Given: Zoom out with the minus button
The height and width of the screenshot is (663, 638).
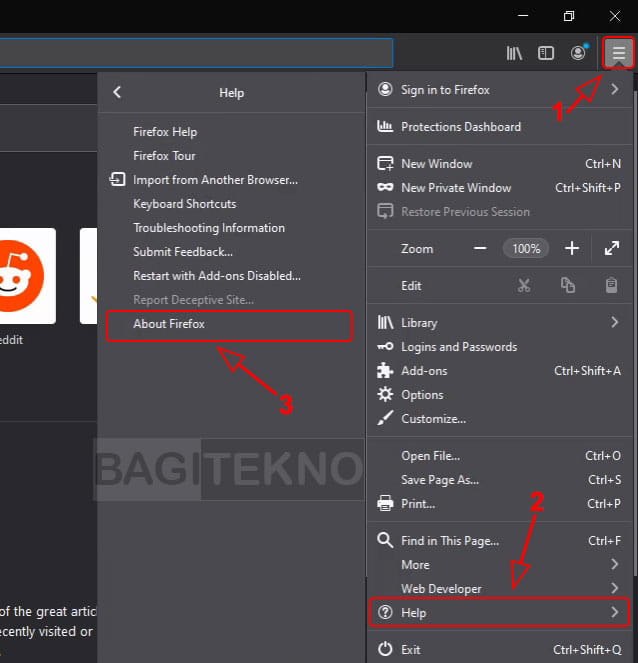Looking at the screenshot, I should pos(480,248).
